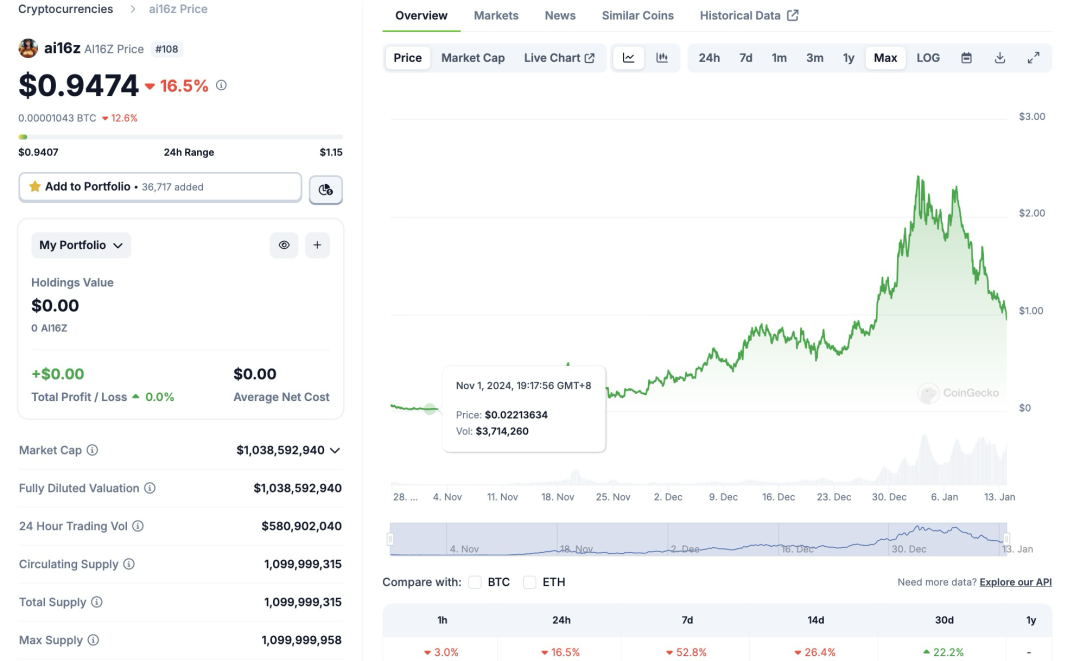Screen dimensions: 1080x661
Task: Click the highlighted chart data point marker
Action: (x=430, y=409)
